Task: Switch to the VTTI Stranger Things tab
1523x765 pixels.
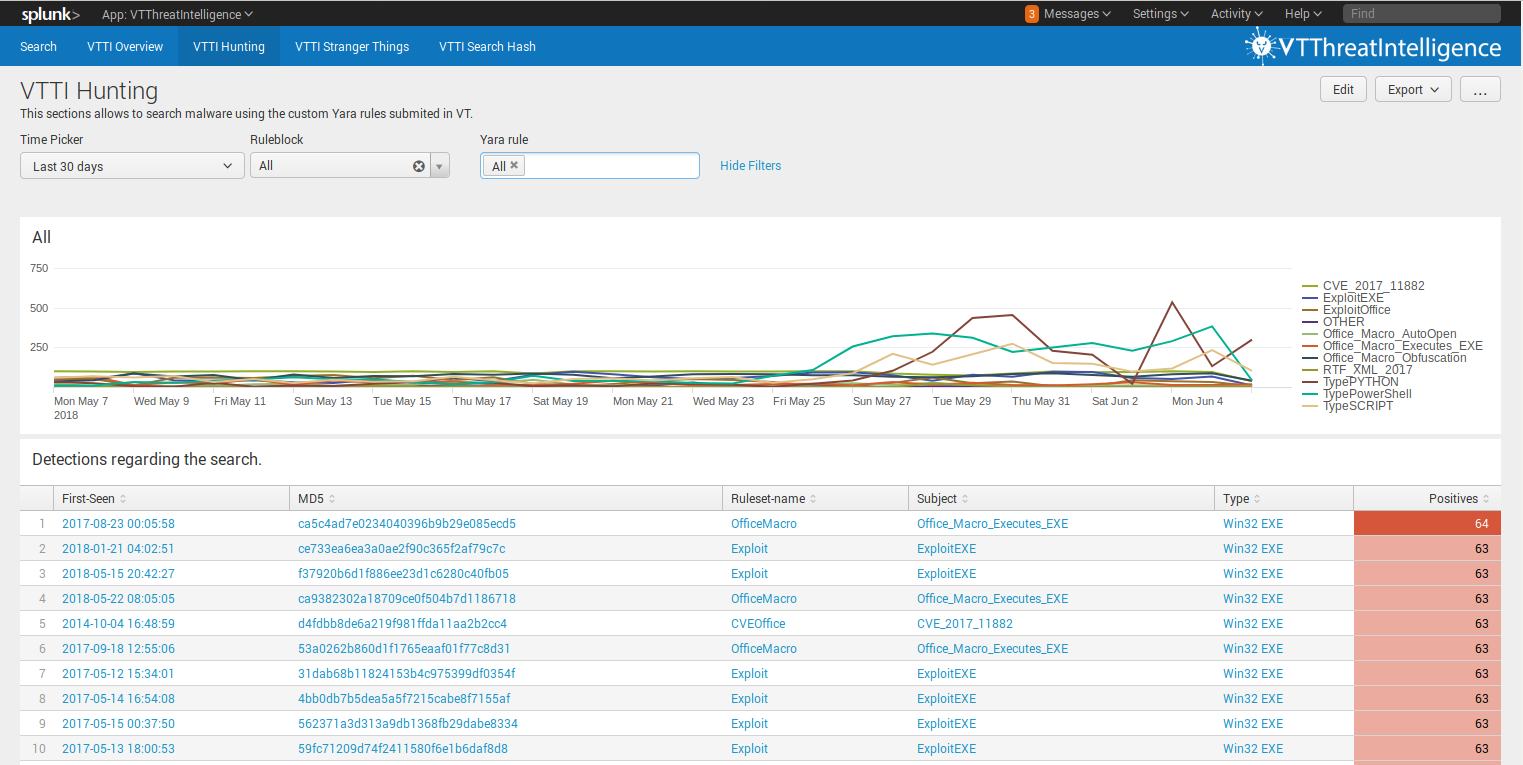Action: pyautogui.click(x=351, y=47)
